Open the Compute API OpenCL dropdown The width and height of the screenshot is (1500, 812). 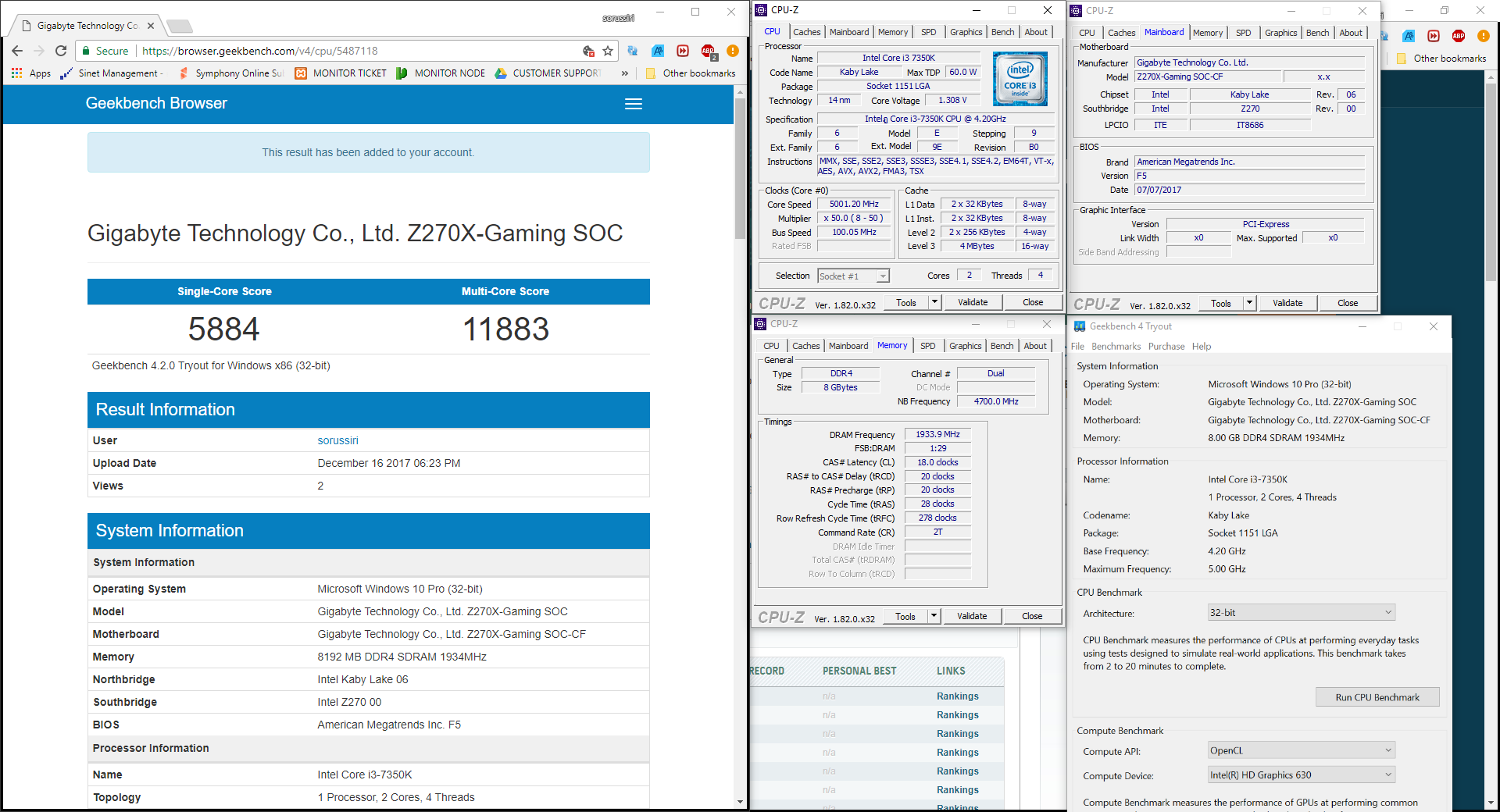1301,751
